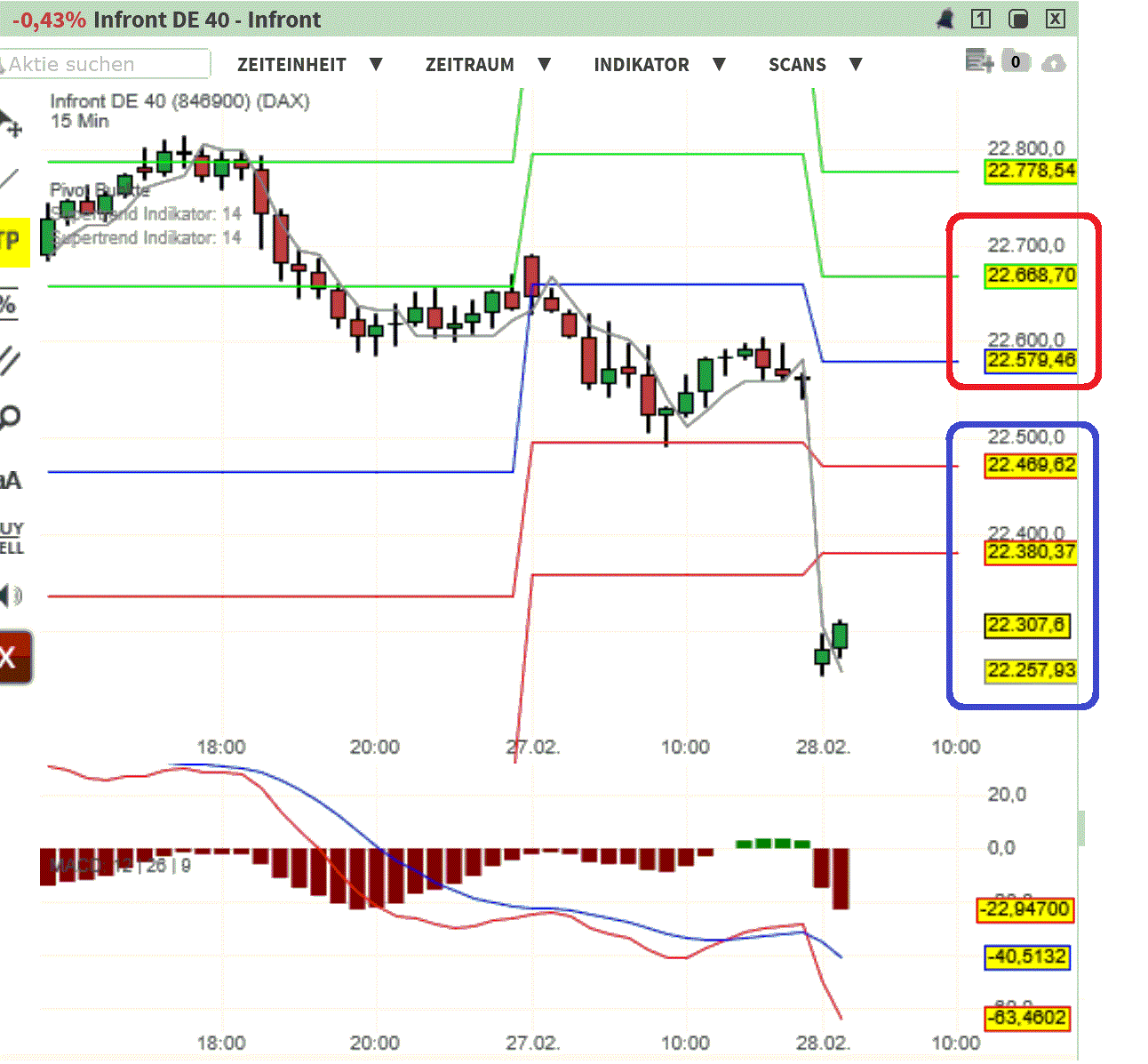Viewport: 1148px width, 1064px height.
Task: Open the TP take-profit tool
Action: pyautogui.click(x=9, y=240)
